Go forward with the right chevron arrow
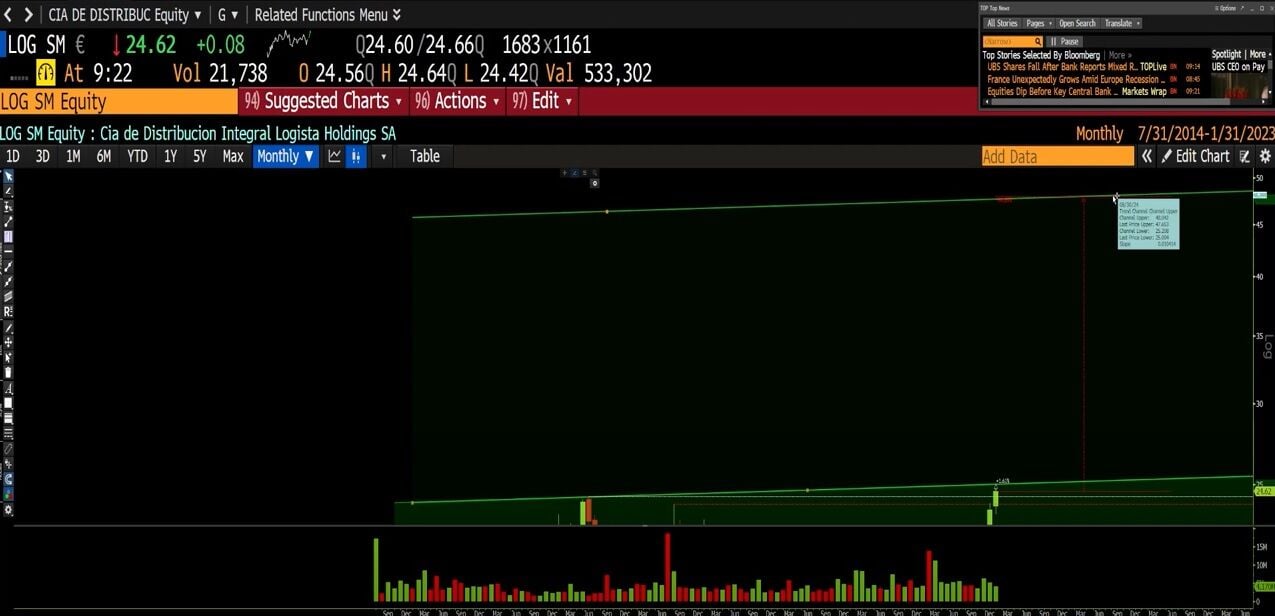 [x=28, y=15]
